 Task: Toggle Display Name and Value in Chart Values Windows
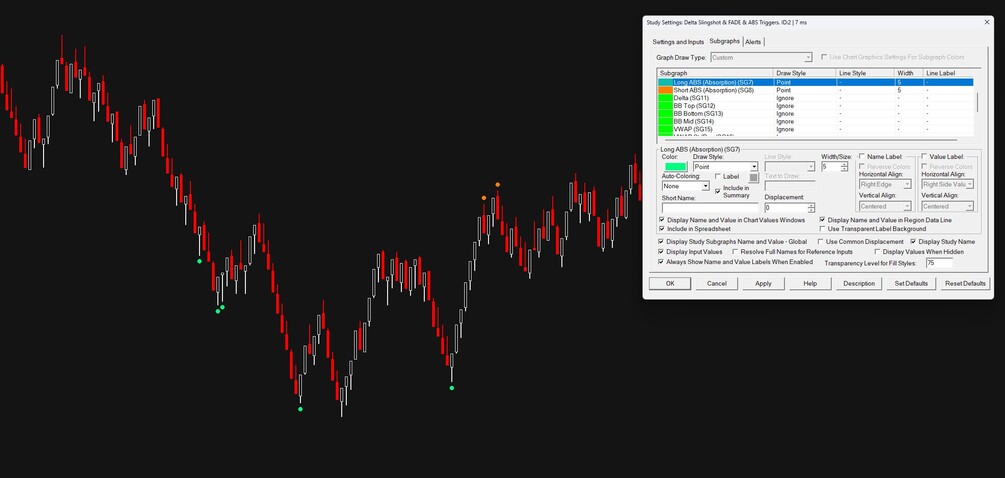(x=662, y=220)
